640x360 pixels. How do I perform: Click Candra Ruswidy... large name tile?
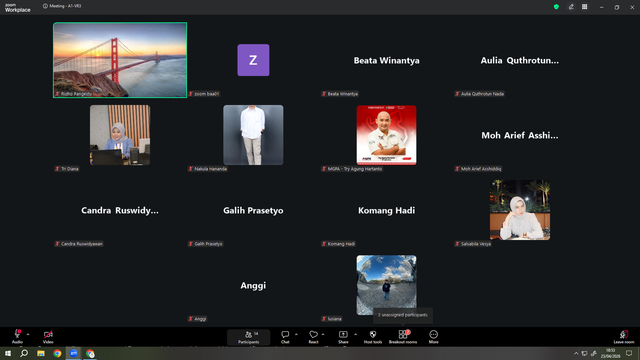click(120, 211)
